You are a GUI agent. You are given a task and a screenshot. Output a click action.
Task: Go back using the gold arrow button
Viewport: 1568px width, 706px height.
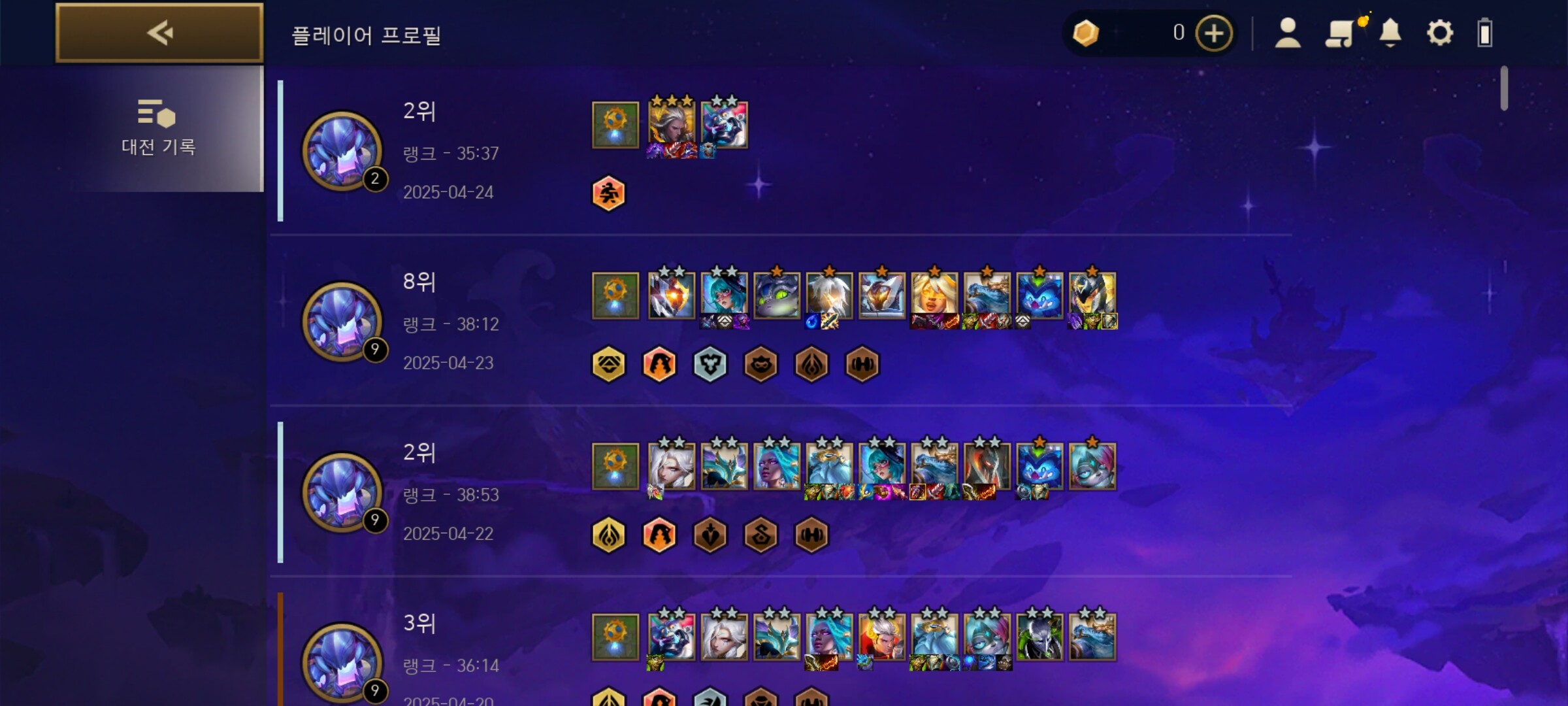pyautogui.click(x=159, y=33)
